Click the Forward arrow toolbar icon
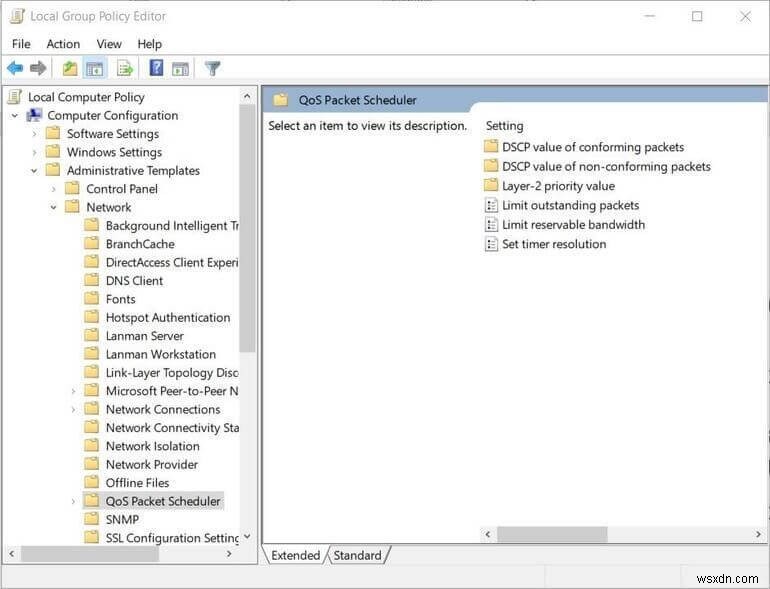Viewport: 770px width, 589px height. 38,68
